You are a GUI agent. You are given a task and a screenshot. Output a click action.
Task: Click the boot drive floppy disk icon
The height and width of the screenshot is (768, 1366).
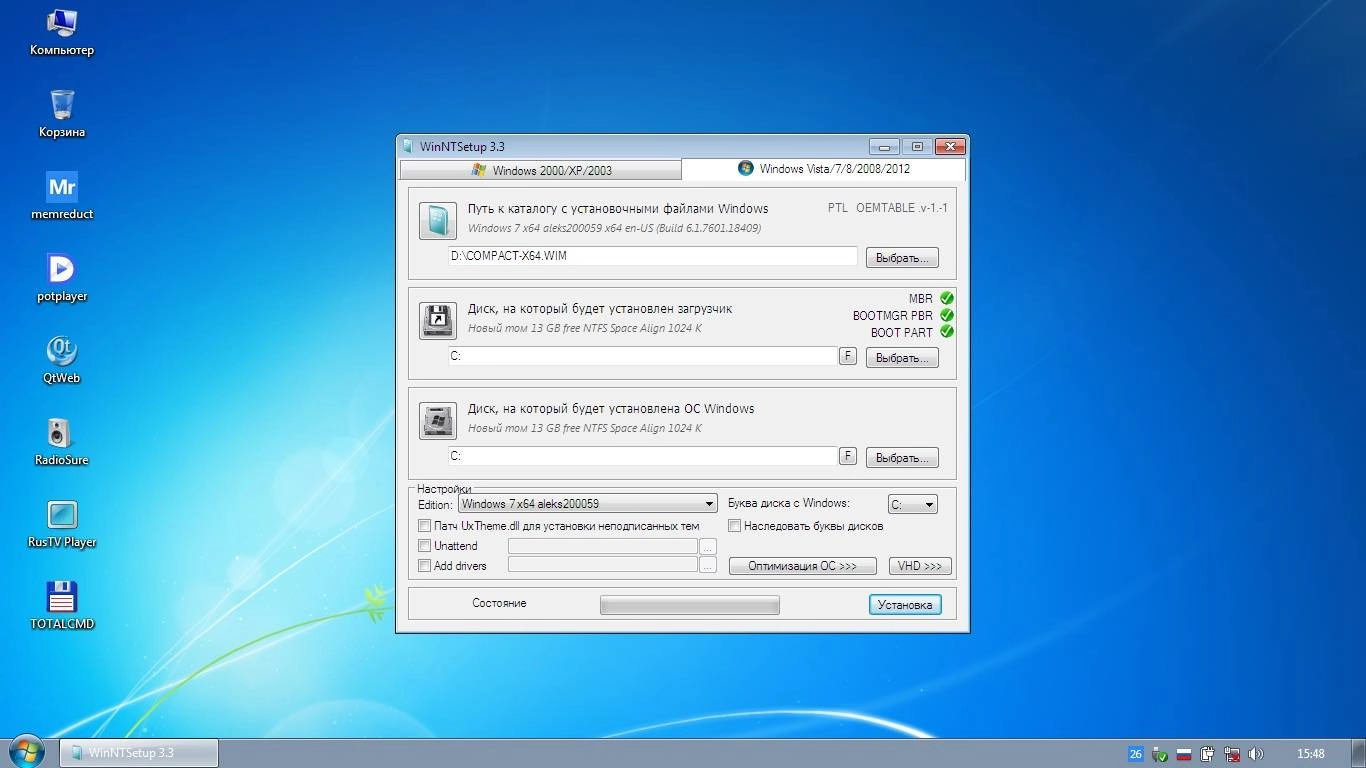437,321
